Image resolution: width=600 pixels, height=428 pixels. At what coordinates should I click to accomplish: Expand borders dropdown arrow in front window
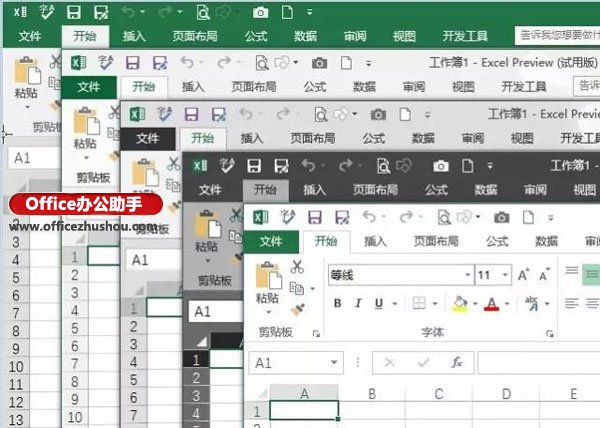pos(435,304)
